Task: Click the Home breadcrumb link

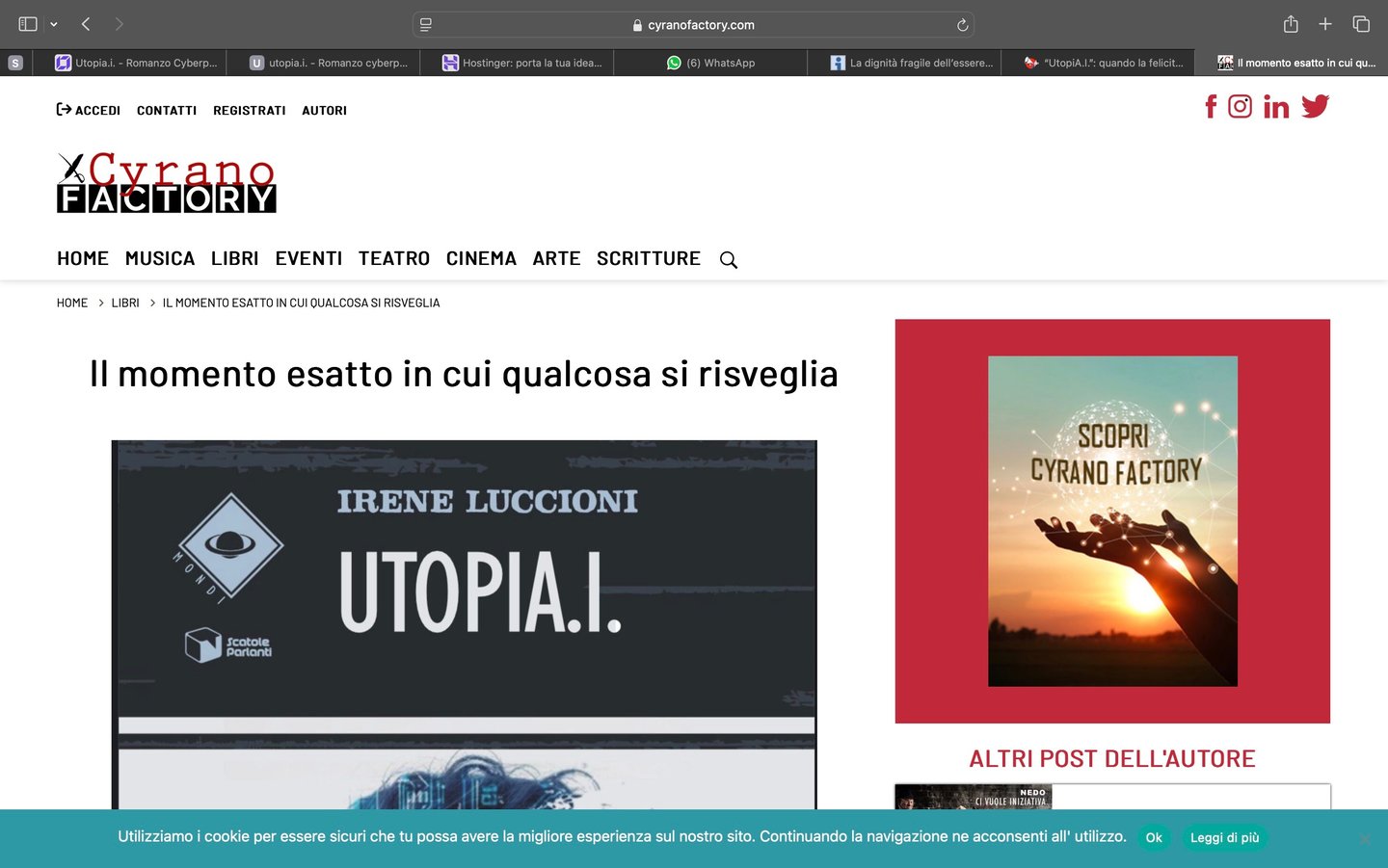Action: coord(72,302)
